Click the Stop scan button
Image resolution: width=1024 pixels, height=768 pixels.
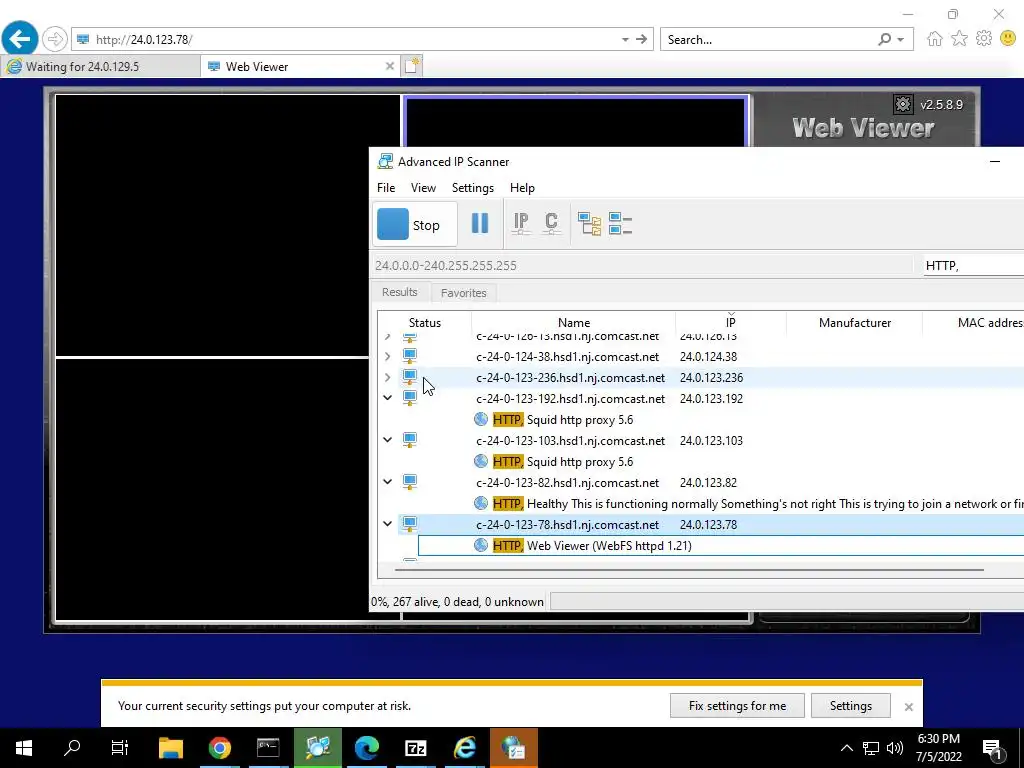(414, 225)
